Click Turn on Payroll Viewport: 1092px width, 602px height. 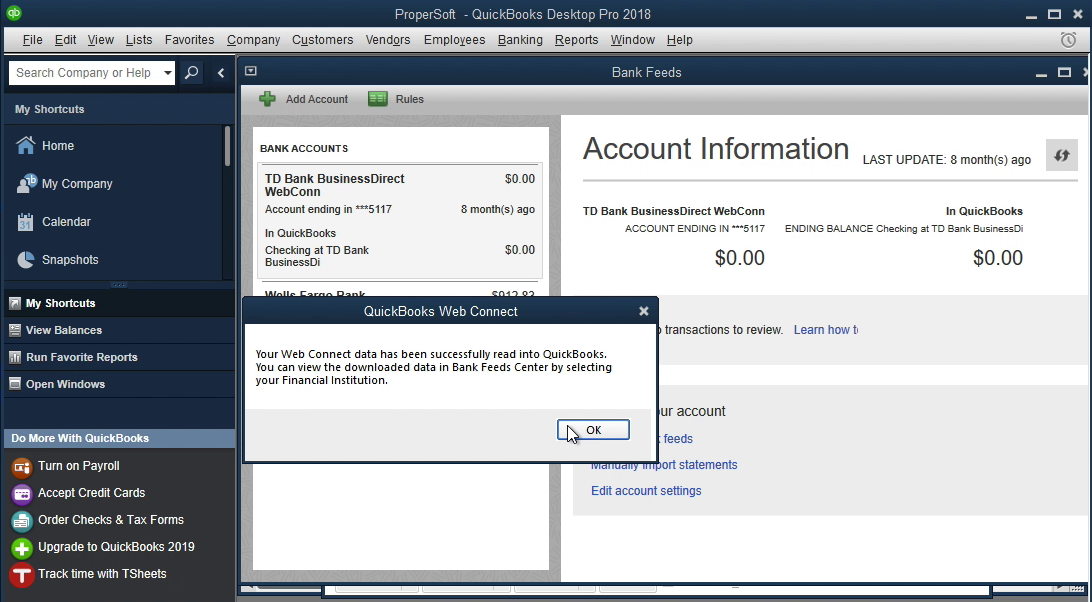pyautogui.click(x=78, y=465)
